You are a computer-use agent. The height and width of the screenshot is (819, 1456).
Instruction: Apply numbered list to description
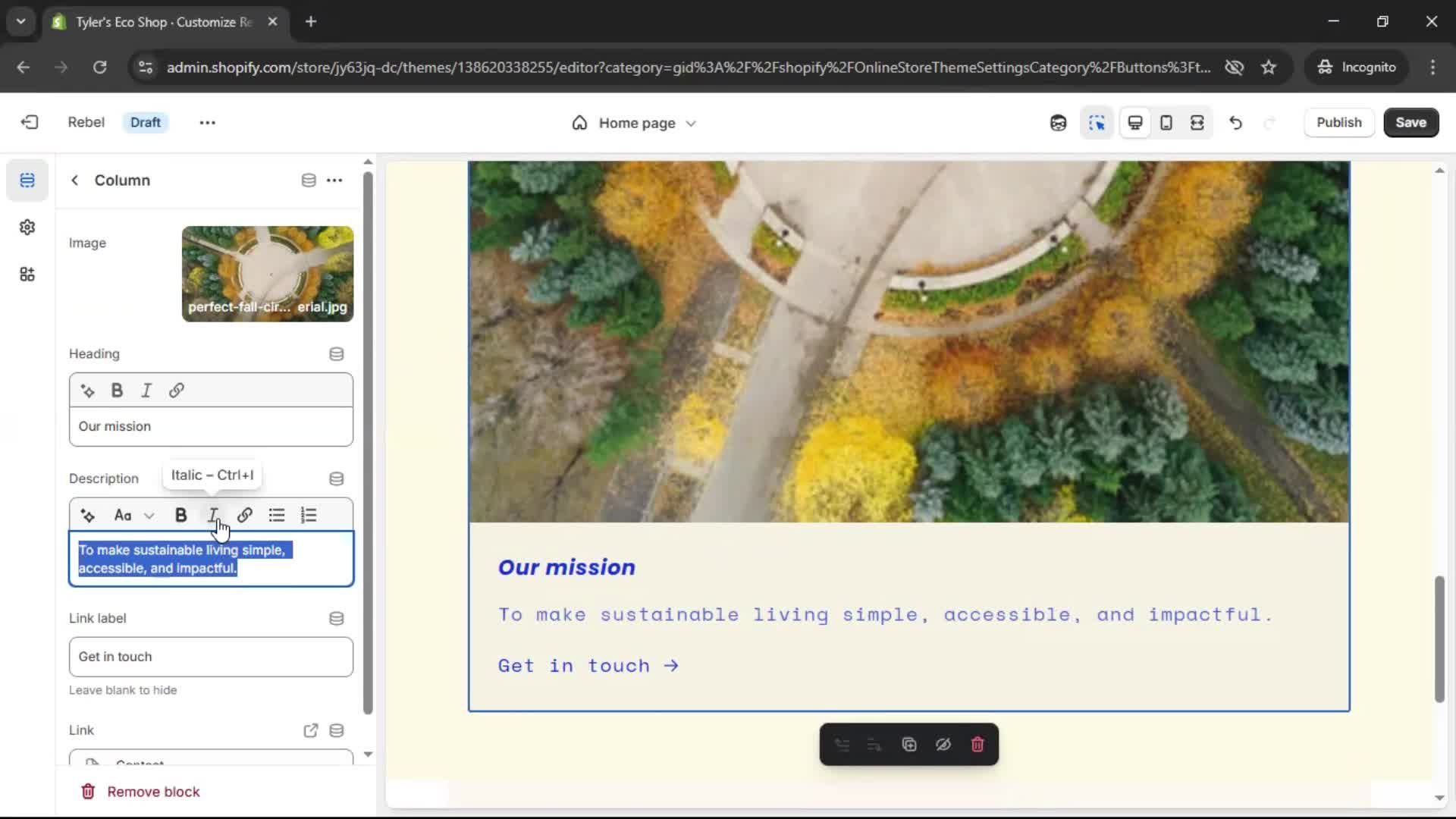tap(309, 515)
